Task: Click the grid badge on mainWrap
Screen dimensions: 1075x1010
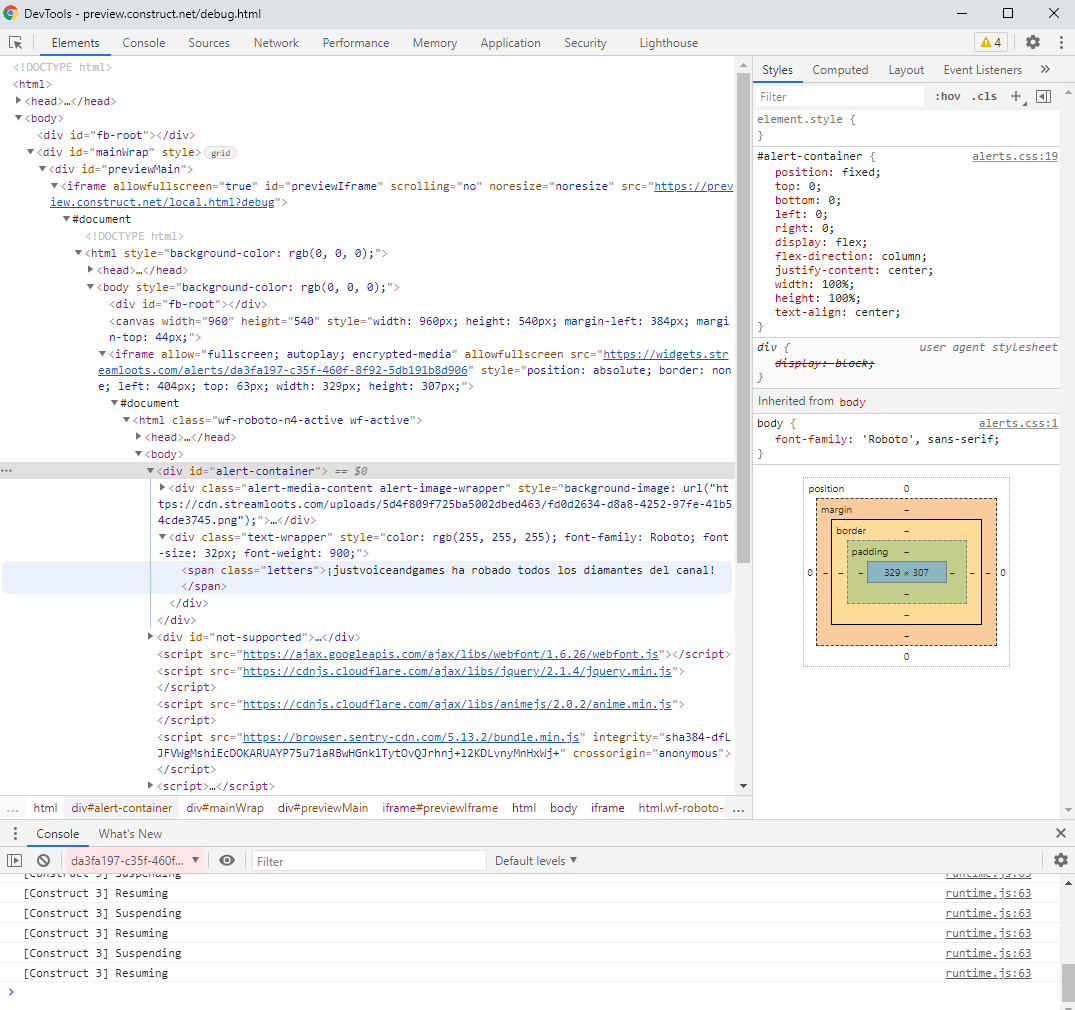Action: 221,153
